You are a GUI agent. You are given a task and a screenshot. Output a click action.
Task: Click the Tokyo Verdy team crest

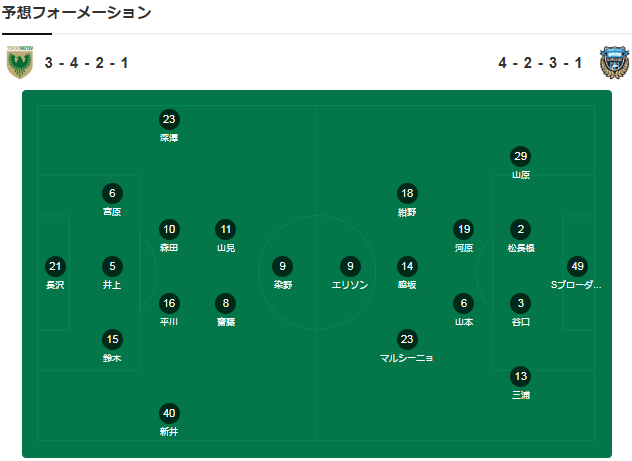click(x=19, y=62)
